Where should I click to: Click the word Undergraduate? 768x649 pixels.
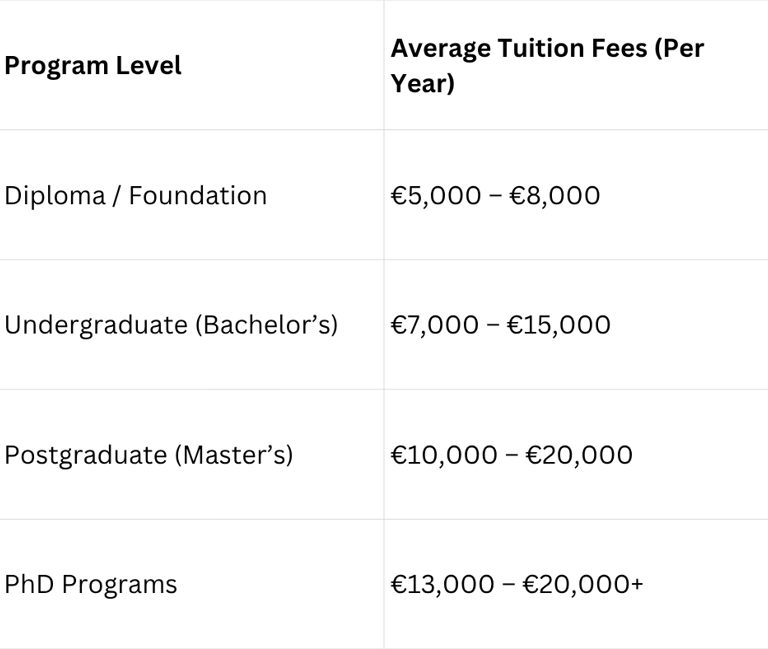click(x=89, y=325)
